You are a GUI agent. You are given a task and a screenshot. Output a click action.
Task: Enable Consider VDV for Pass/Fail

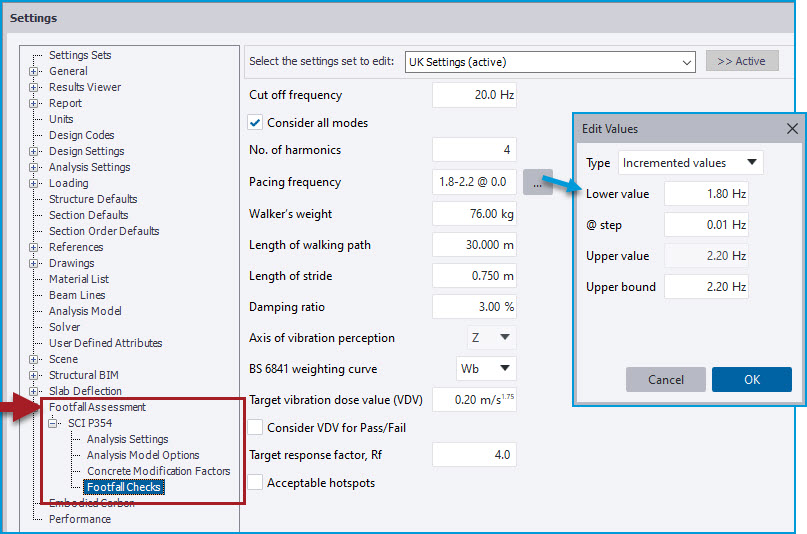pos(256,428)
